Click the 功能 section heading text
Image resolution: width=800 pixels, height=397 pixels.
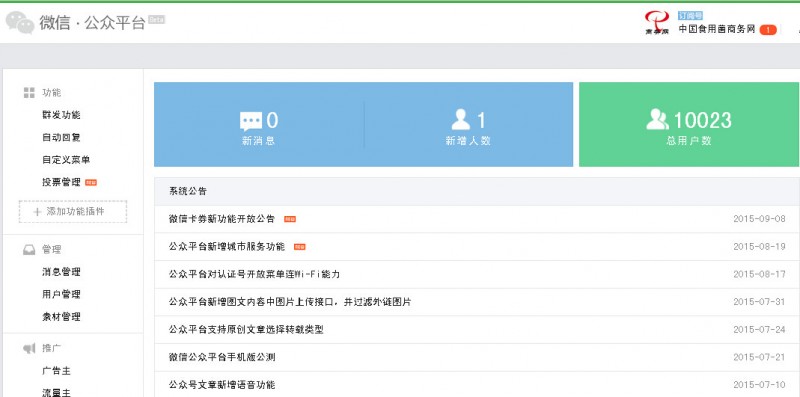click(52, 93)
